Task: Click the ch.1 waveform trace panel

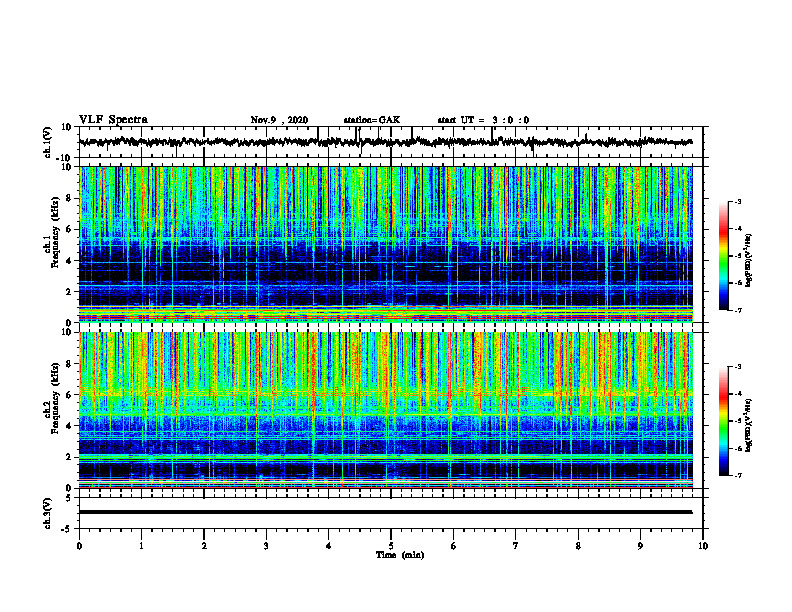Action: pos(391,142)
